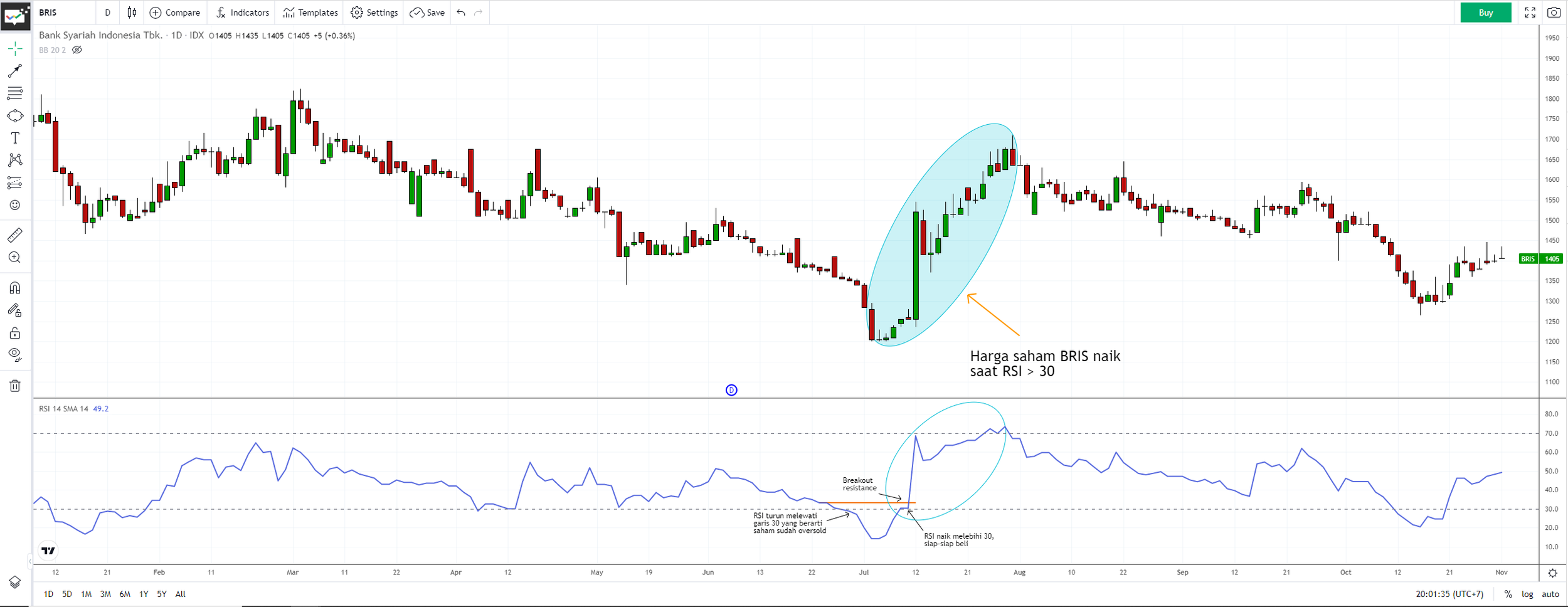Select the 1M date range

coord(87,594)
